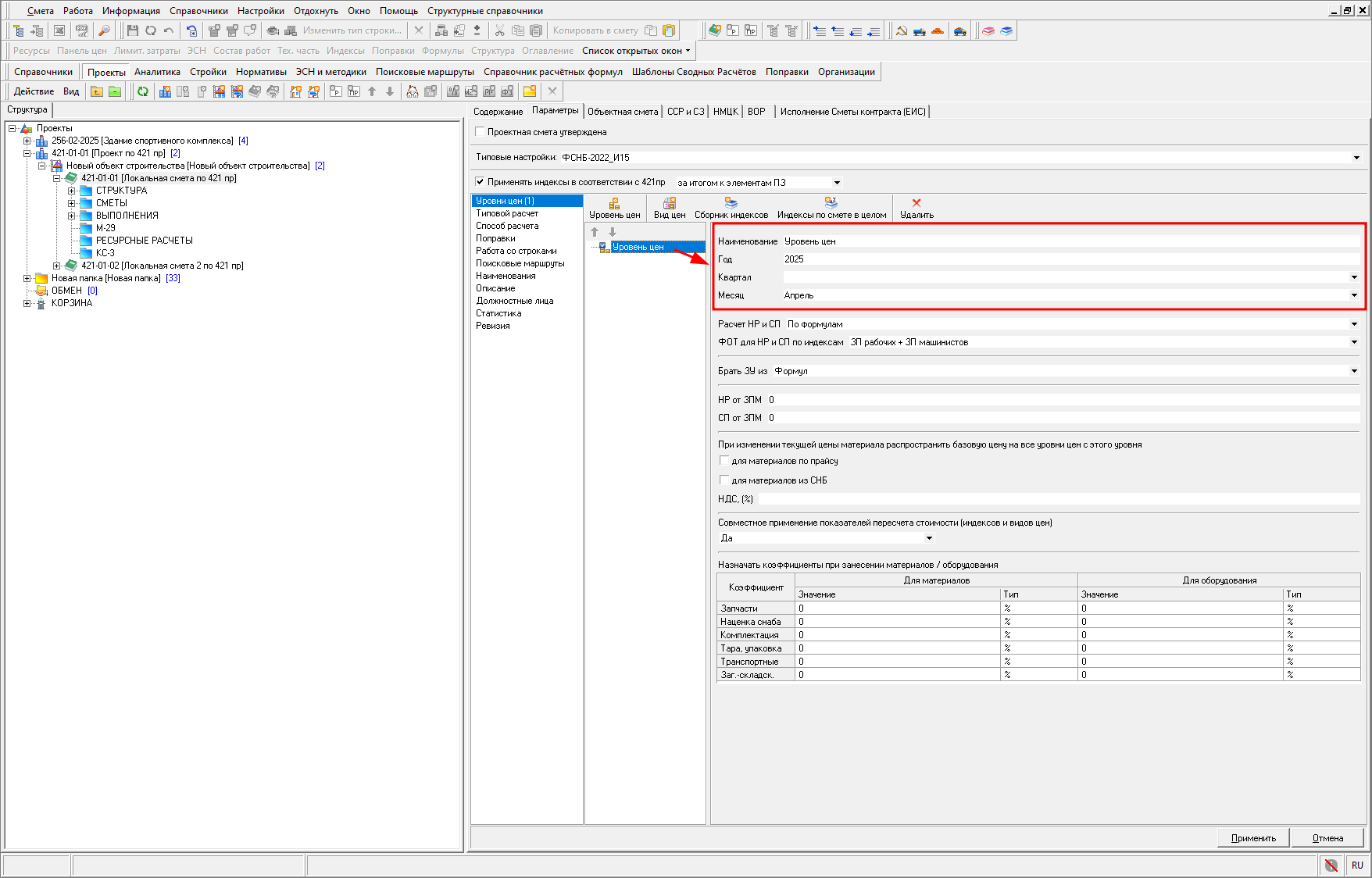The image size is (1372, 878).
Task: Uncheck 'Применять индексы в соответствии с 421пр'
Action: 480,182
